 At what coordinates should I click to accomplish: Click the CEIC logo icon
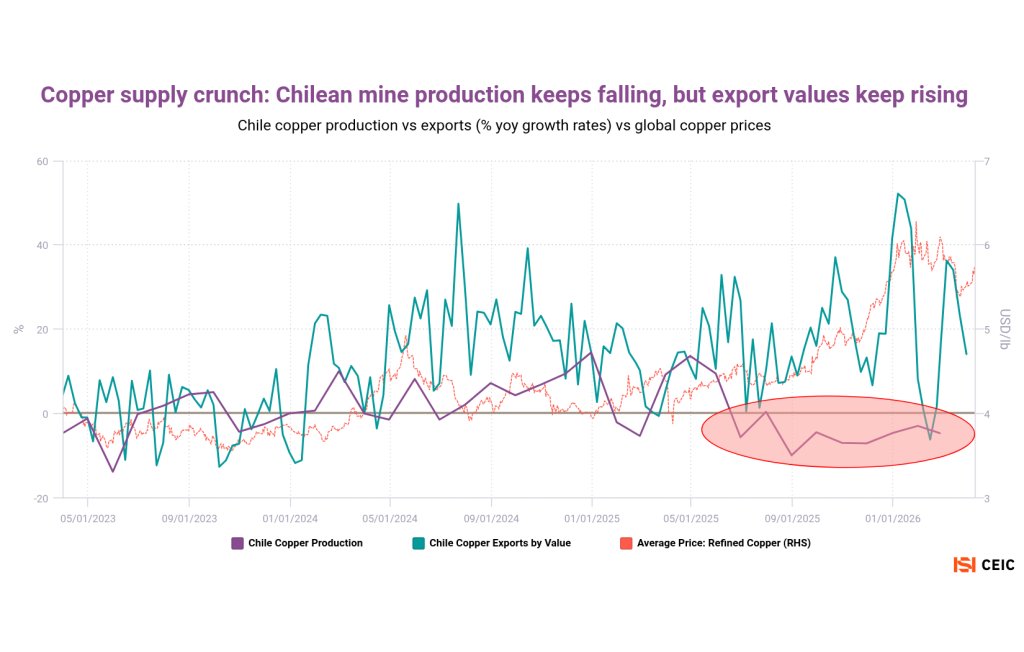click(964, 565)
